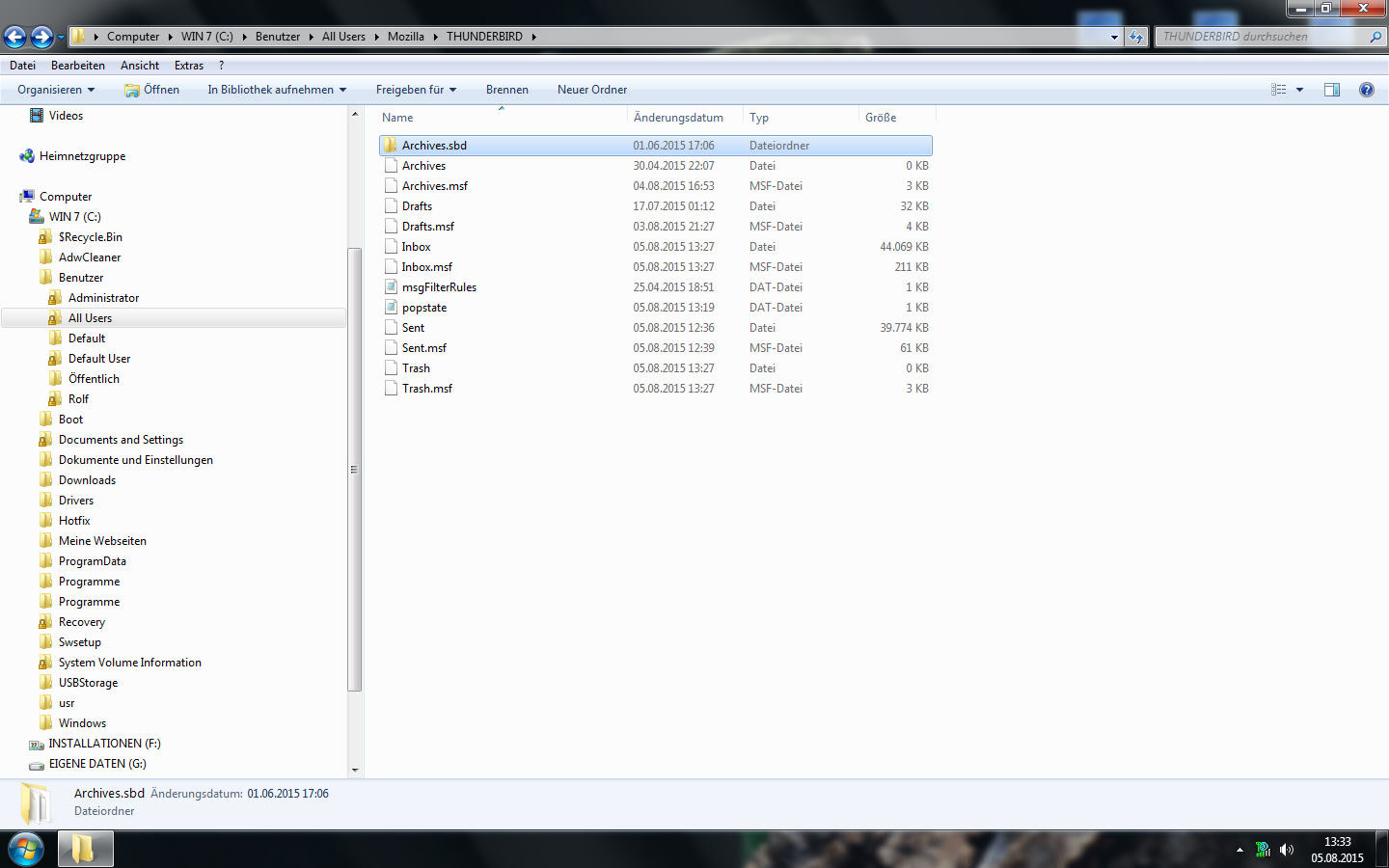1389x868 pixels.
Task: Sort by the Name column header
Action: pos(502,118)
